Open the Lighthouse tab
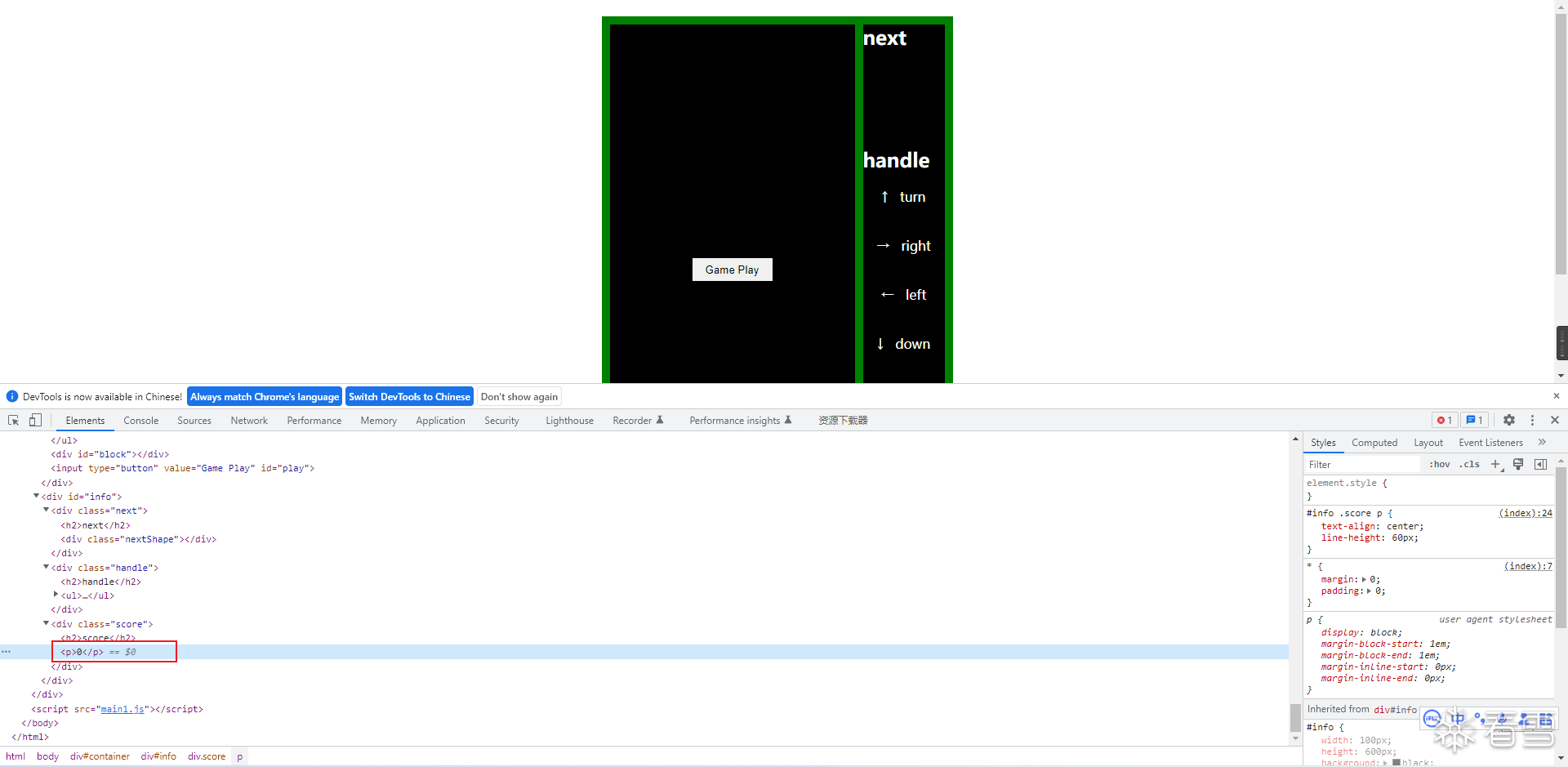Image resolution: width=1568 pixels, height=767 pixels. pos(569,421)
